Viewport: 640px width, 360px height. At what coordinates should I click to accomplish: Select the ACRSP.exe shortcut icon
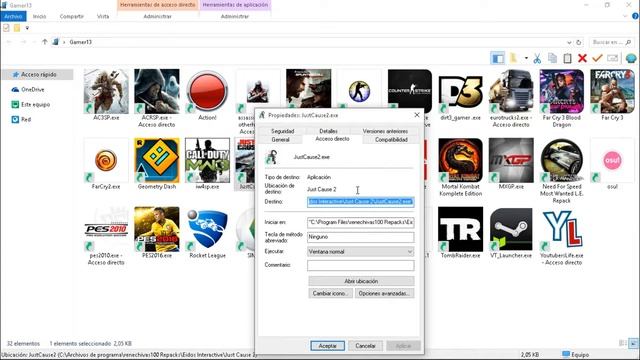[157, 91]
